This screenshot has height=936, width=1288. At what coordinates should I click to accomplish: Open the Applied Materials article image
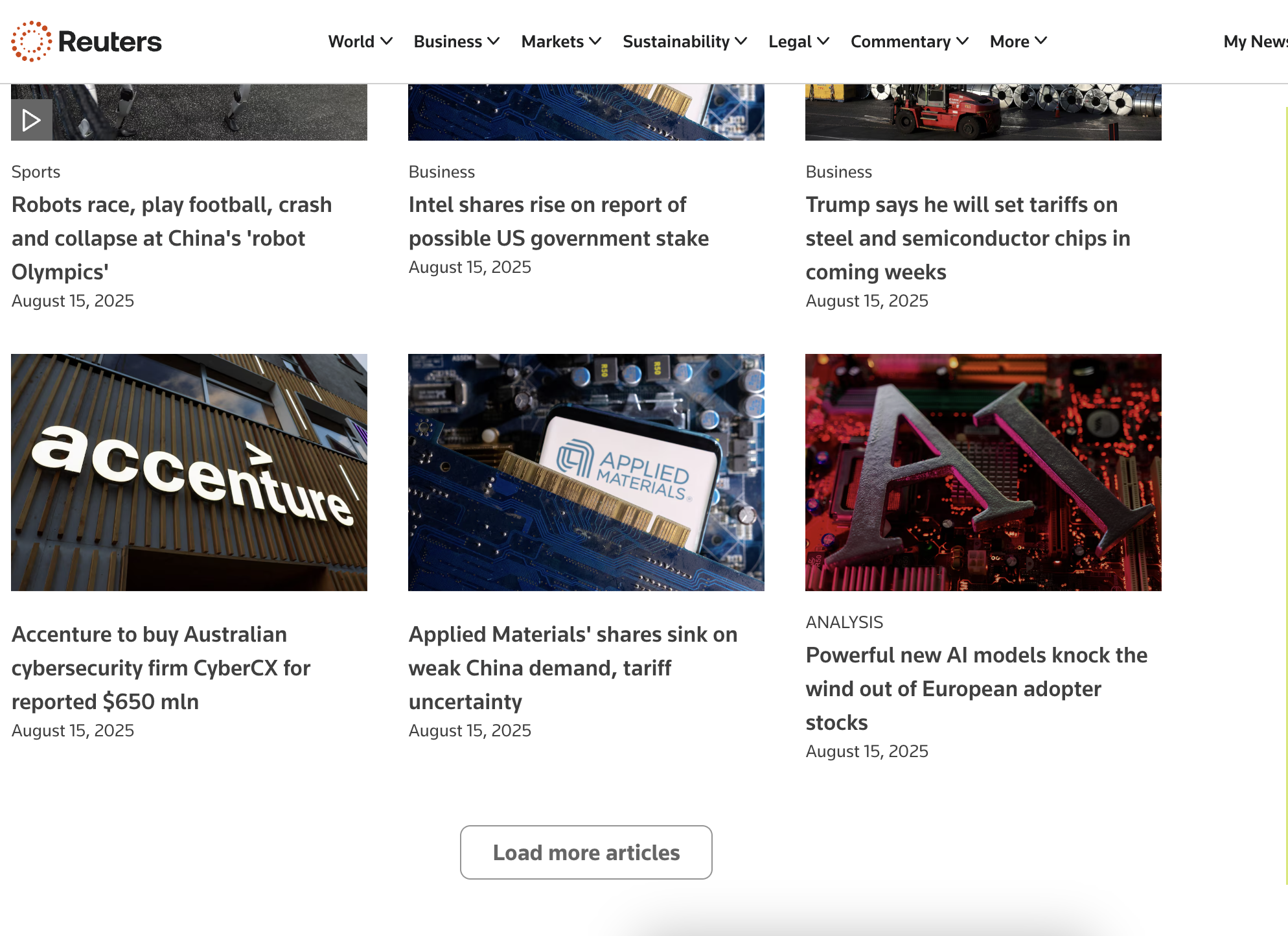click(x=586, y=472)
